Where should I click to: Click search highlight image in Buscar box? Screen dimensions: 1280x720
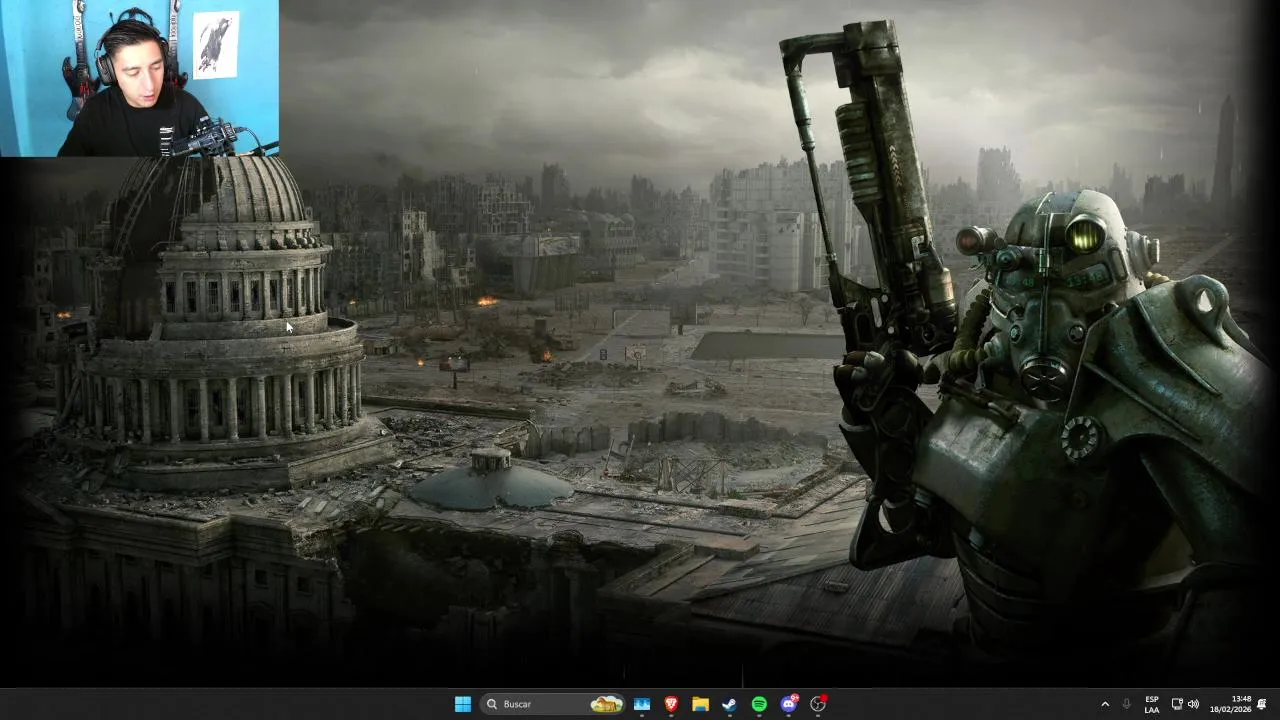(x=606, y=704)
